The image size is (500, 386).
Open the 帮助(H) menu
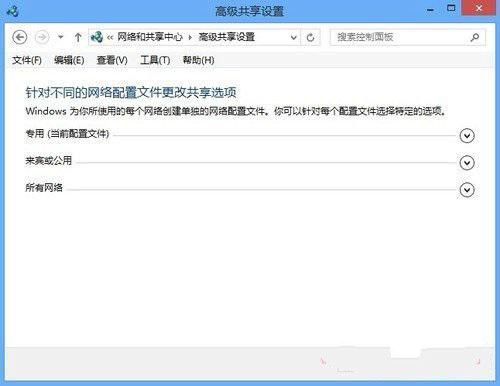pos(198,60)
